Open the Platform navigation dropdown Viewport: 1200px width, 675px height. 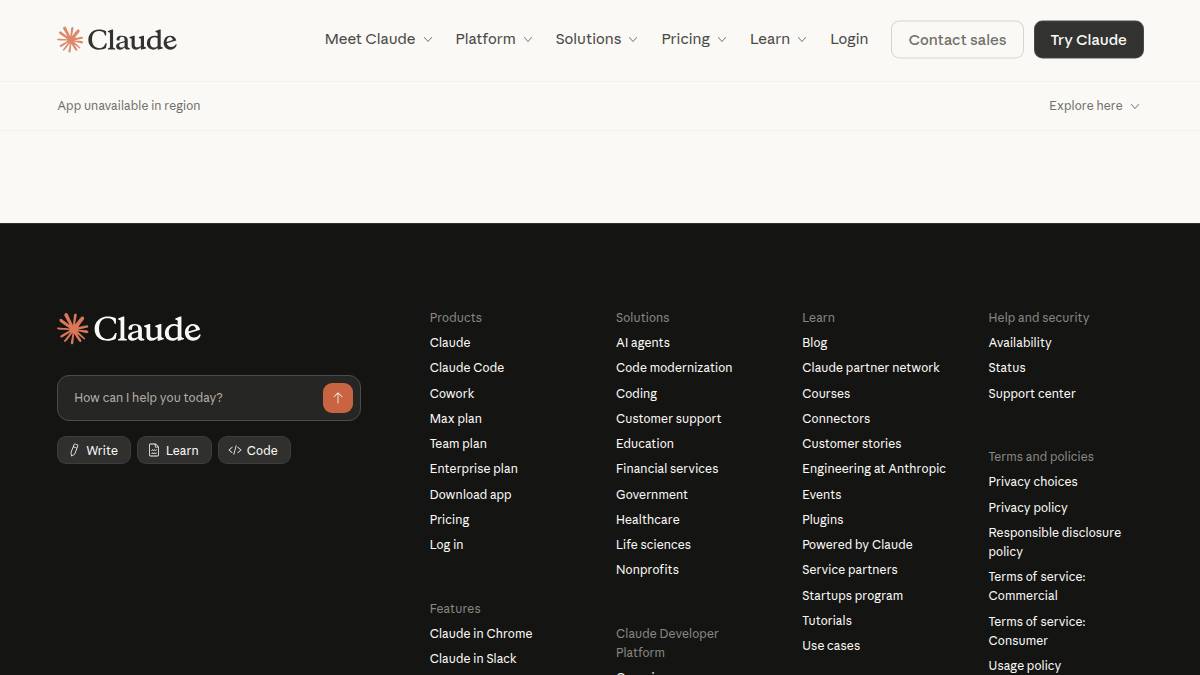point(493,39)
